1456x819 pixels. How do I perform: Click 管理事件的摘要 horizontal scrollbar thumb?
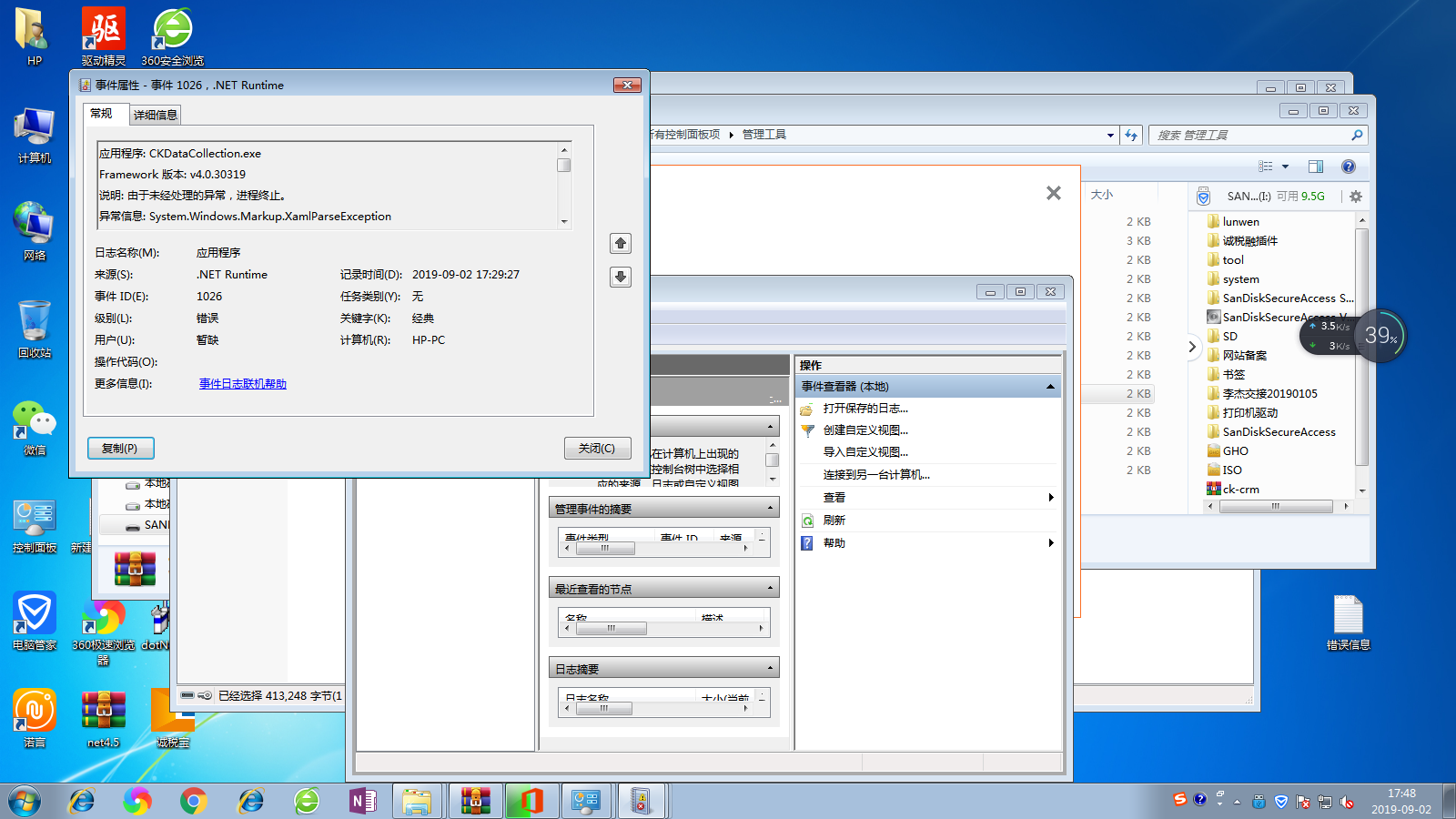605,549
